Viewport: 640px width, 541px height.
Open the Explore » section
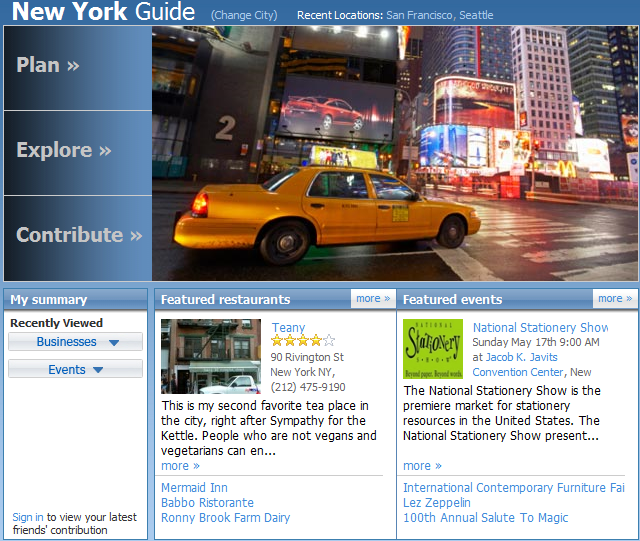tap(78, 153)
